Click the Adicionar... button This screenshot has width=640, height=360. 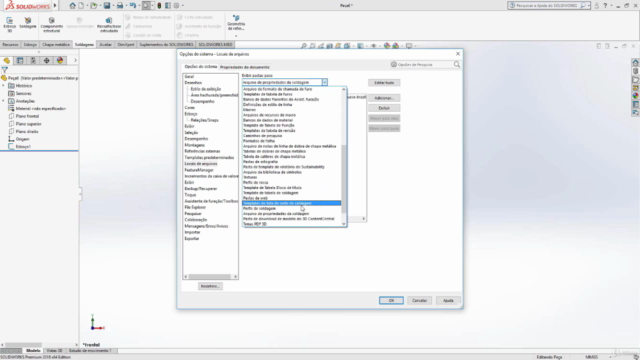384,98
